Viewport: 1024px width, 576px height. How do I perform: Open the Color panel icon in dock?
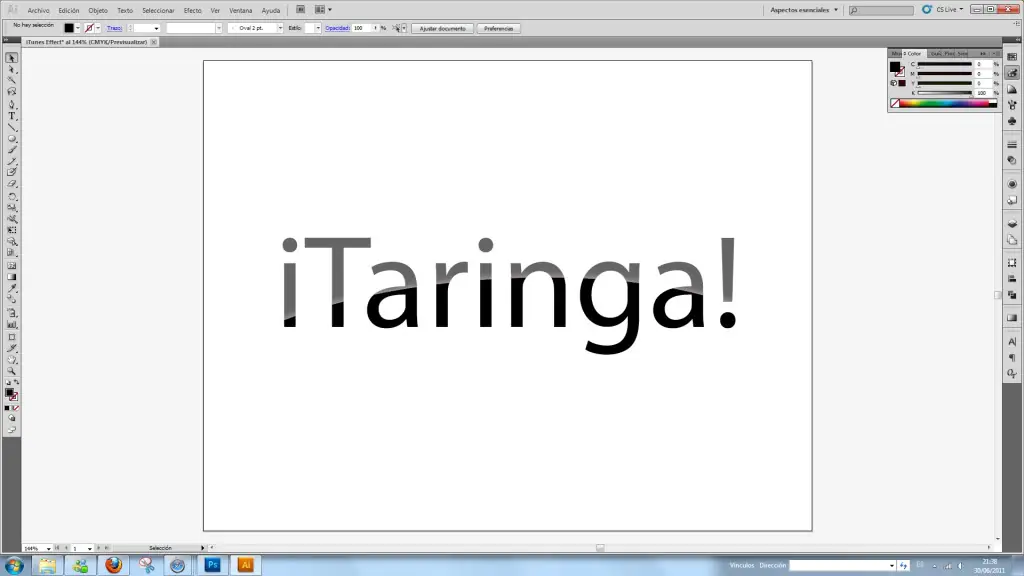click(1012, 73)
